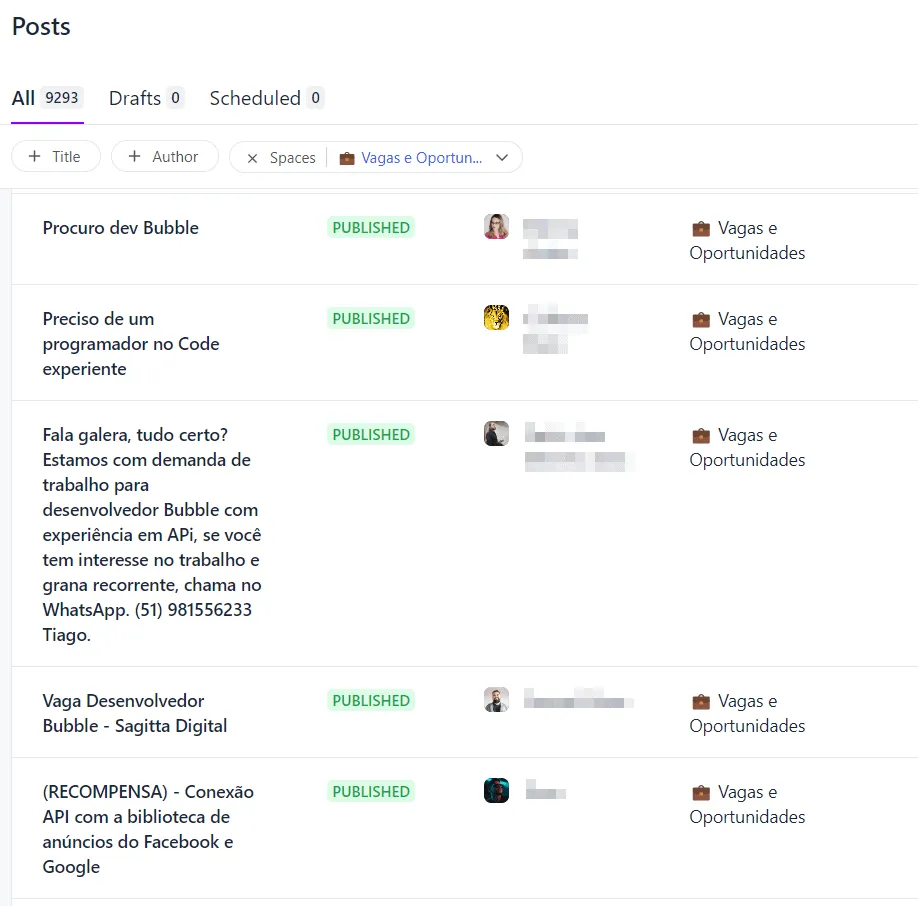Open Vaga Desenvolvedor Bubble - Sagitta Digital post

(x=134, y=713)
